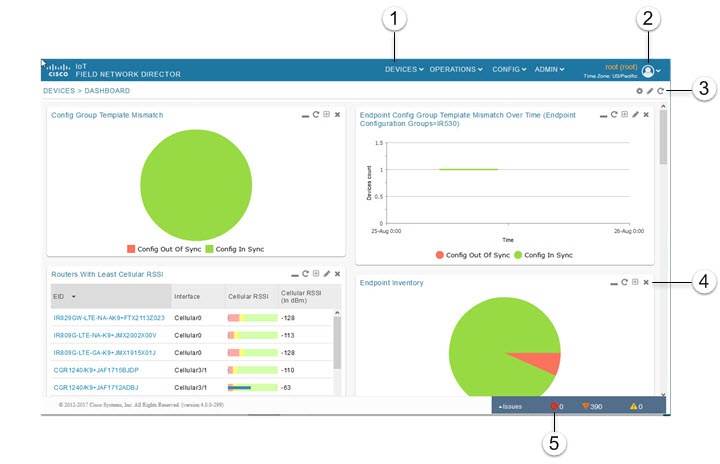Open the DEVICES menu
Viewport: 720px width, 464px height.
(x=404, y=69)
